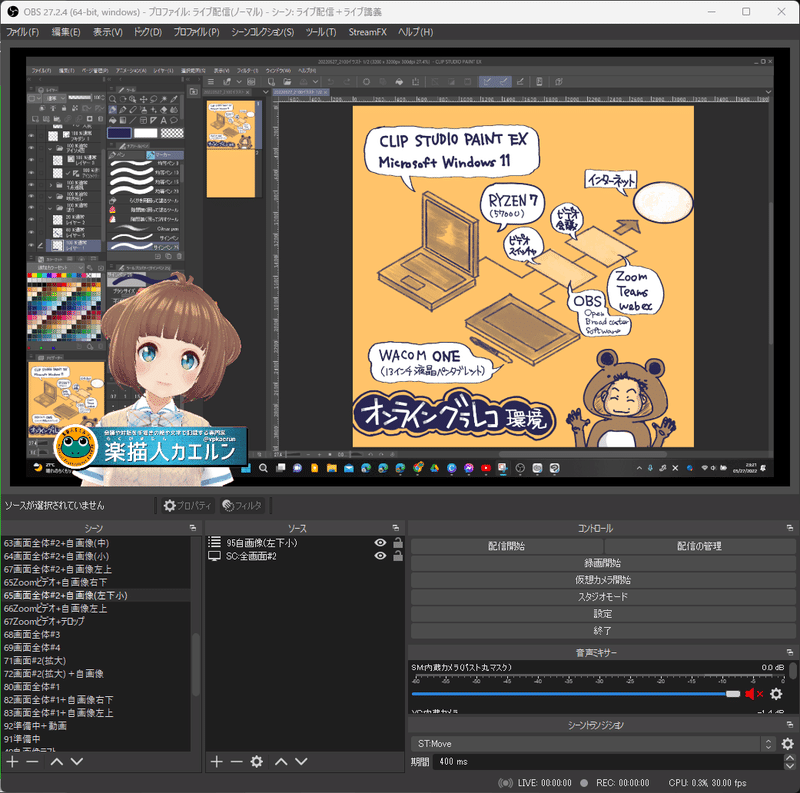Hide the SC:全画面#2 source
Image resolution: width=800 pixels, height=793 pixels.
(x=380, y=556)
